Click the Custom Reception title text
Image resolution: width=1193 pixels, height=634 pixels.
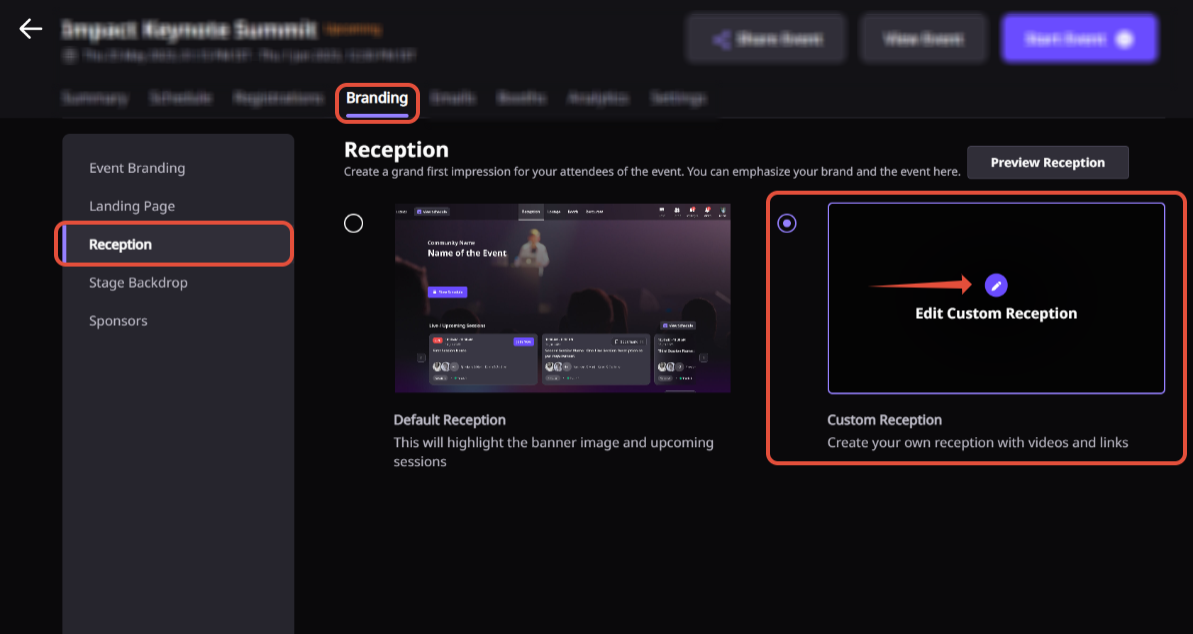pyautogui.click(x=884, y=420)
